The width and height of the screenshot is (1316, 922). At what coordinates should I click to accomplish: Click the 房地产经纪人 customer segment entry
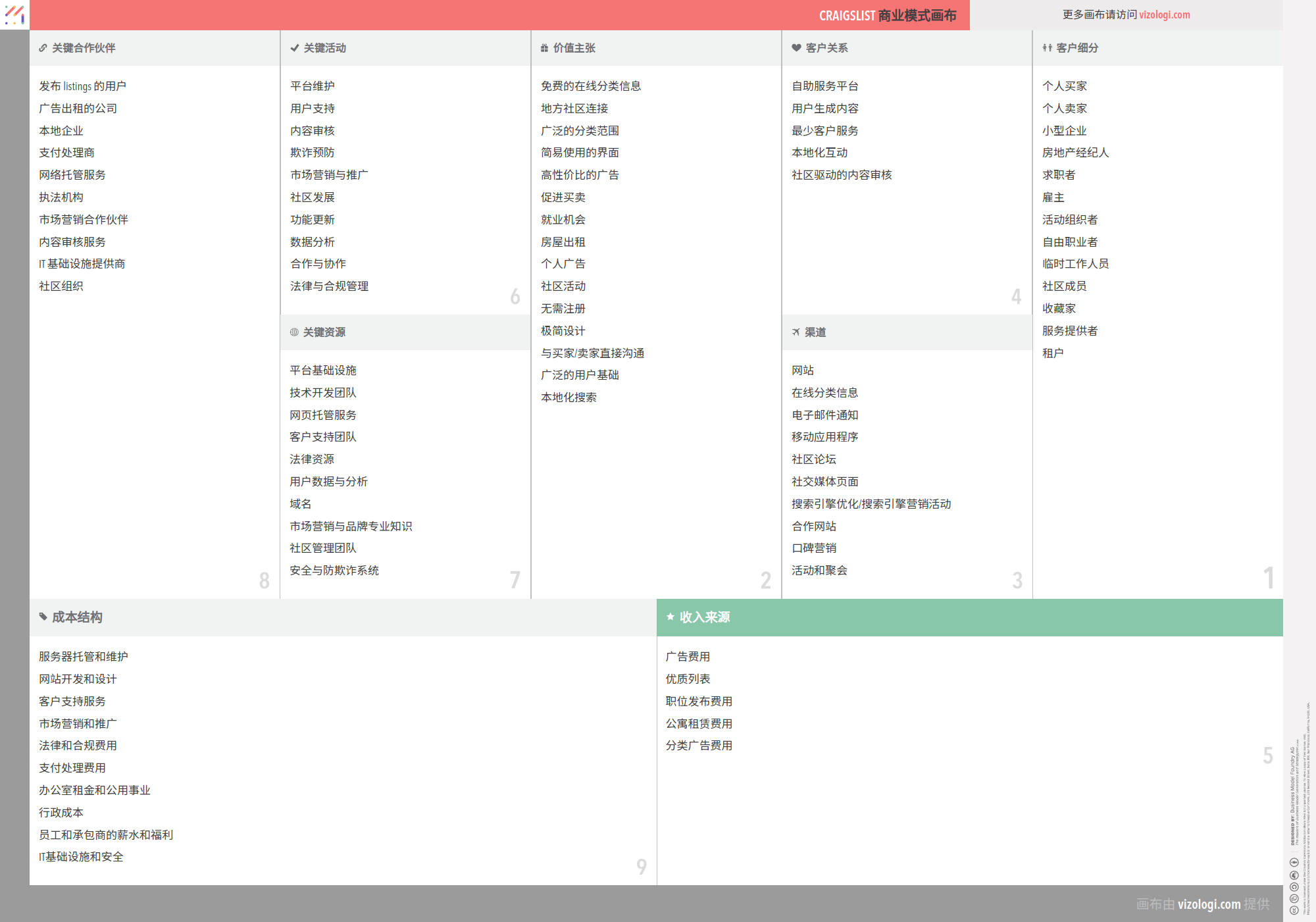pos(1075,153)
